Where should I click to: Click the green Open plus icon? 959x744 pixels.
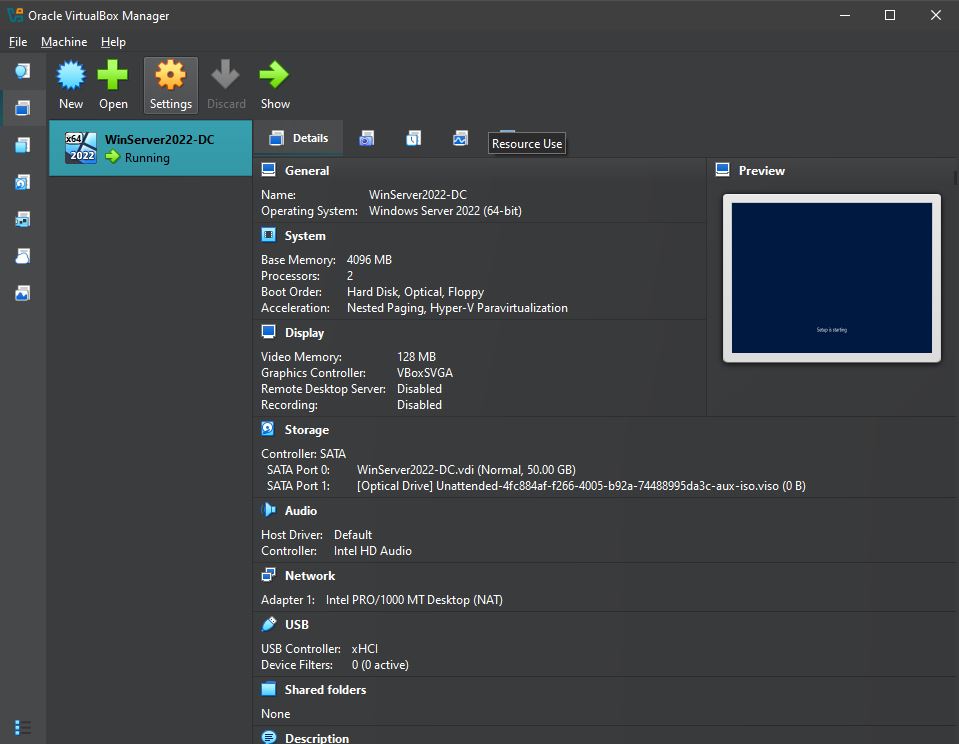113,75
